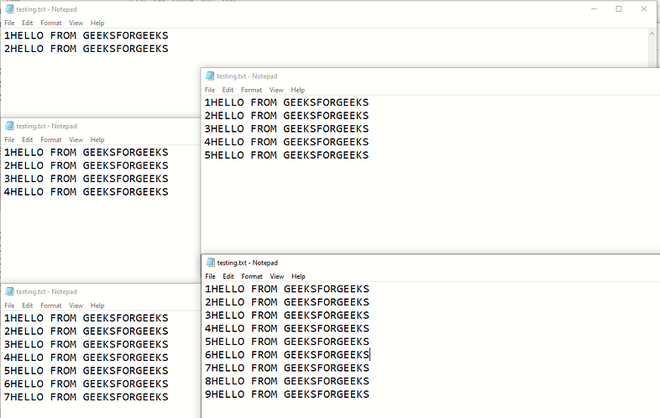Open View menu in the two-line Notepad window
The image size is (660, 418).
(76, 23)
